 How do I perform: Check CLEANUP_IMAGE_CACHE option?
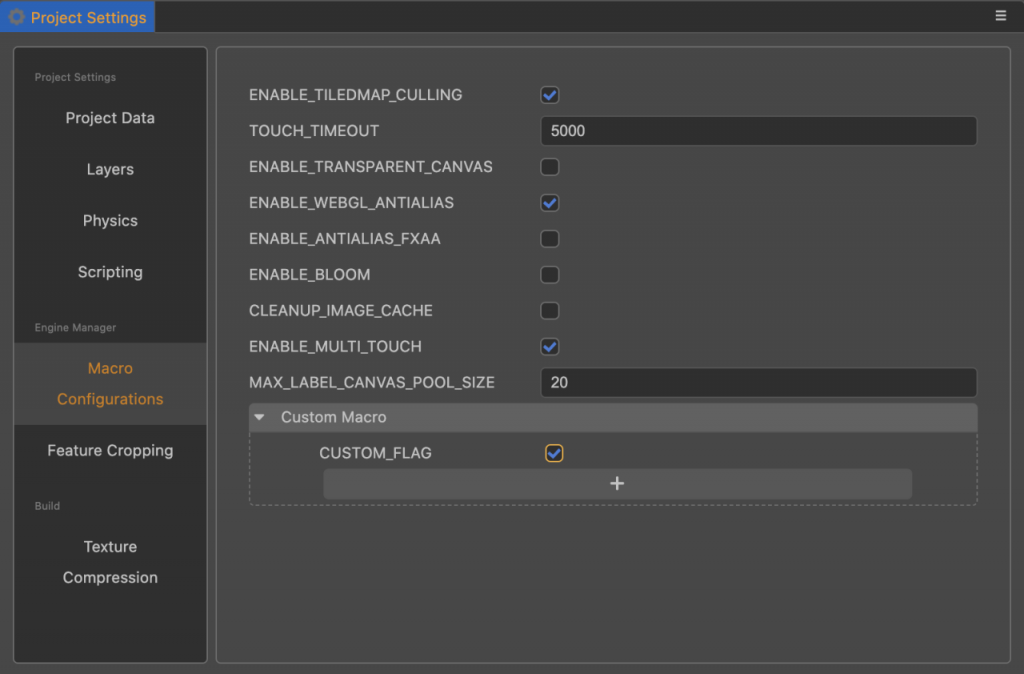click(x=550, y=311)
